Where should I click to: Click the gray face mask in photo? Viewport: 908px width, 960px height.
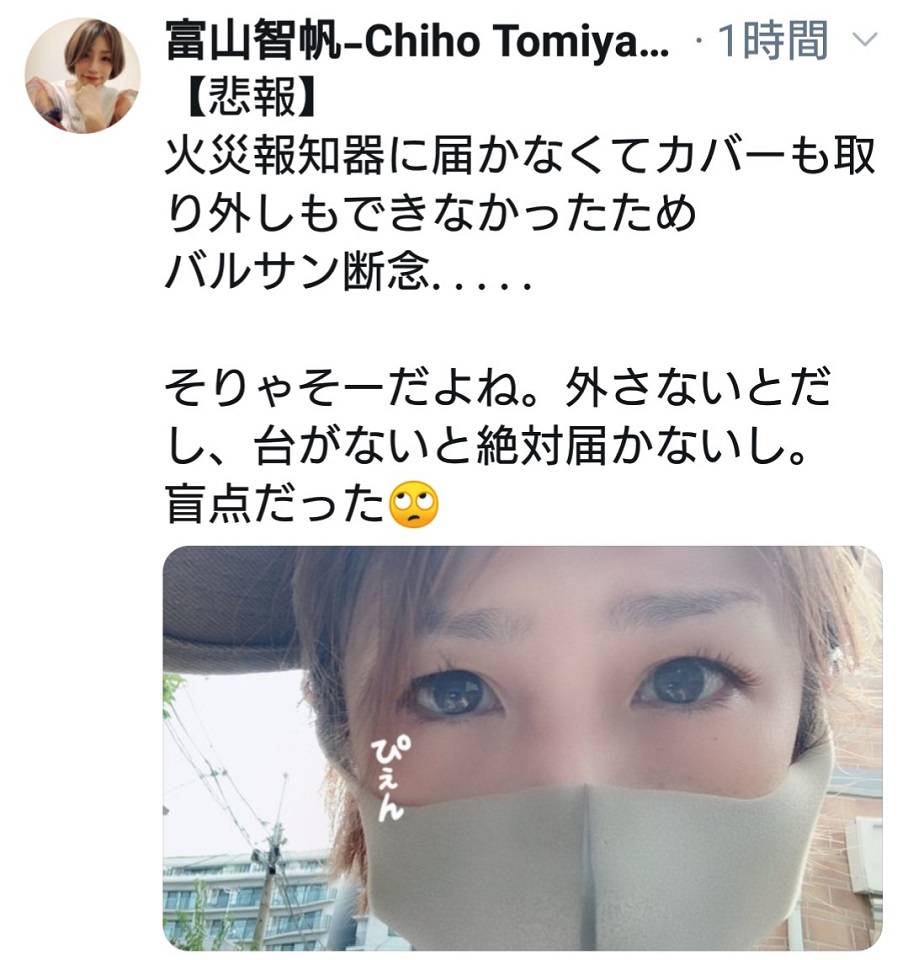pos(588,857)
